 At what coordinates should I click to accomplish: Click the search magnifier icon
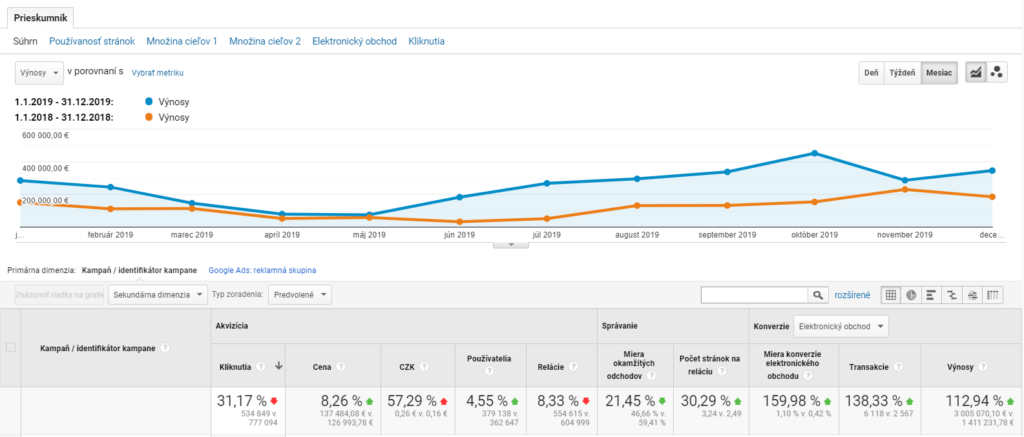pyautogui.click(x=819, y=295)
